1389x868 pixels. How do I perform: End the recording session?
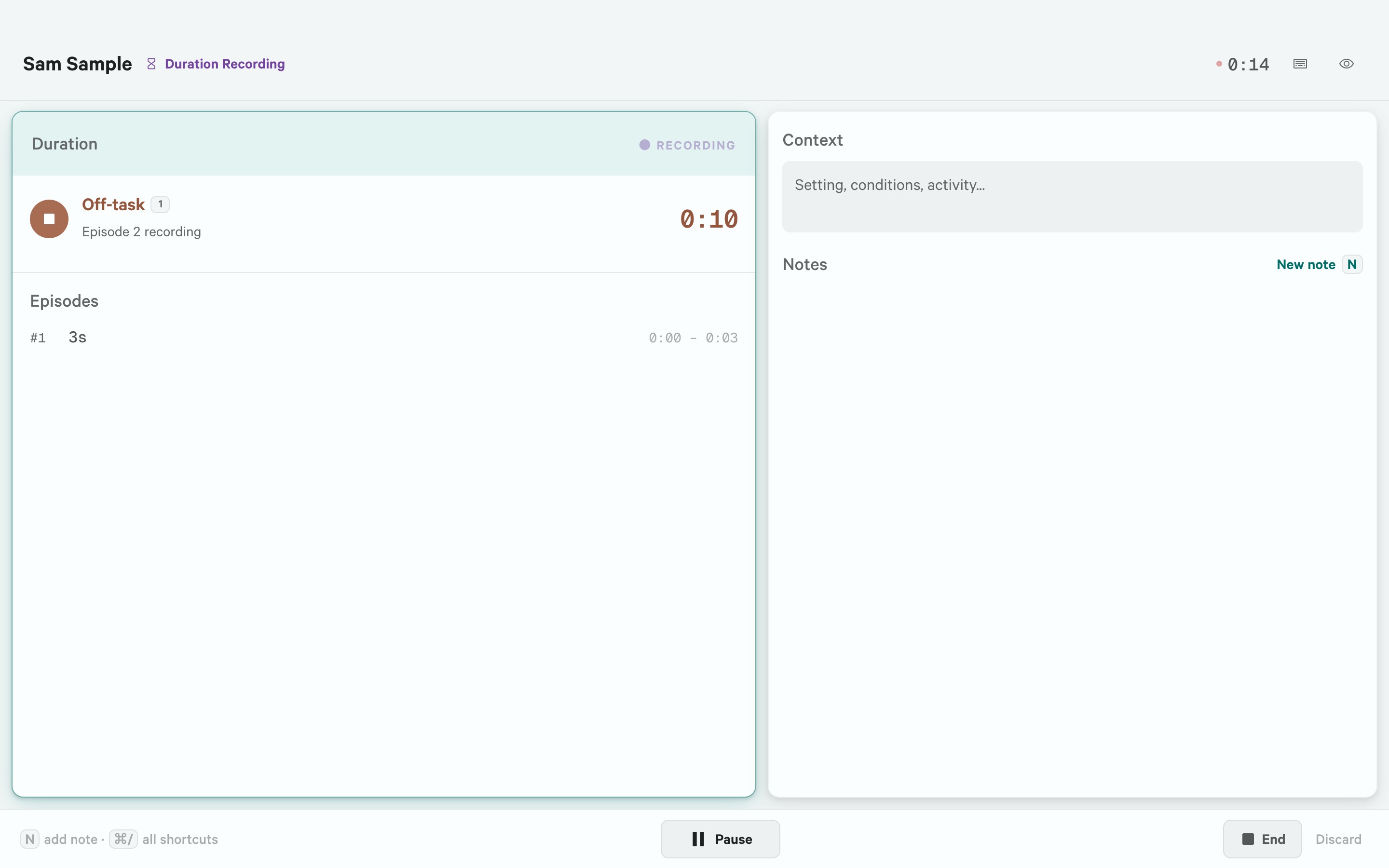point(1262,839)
